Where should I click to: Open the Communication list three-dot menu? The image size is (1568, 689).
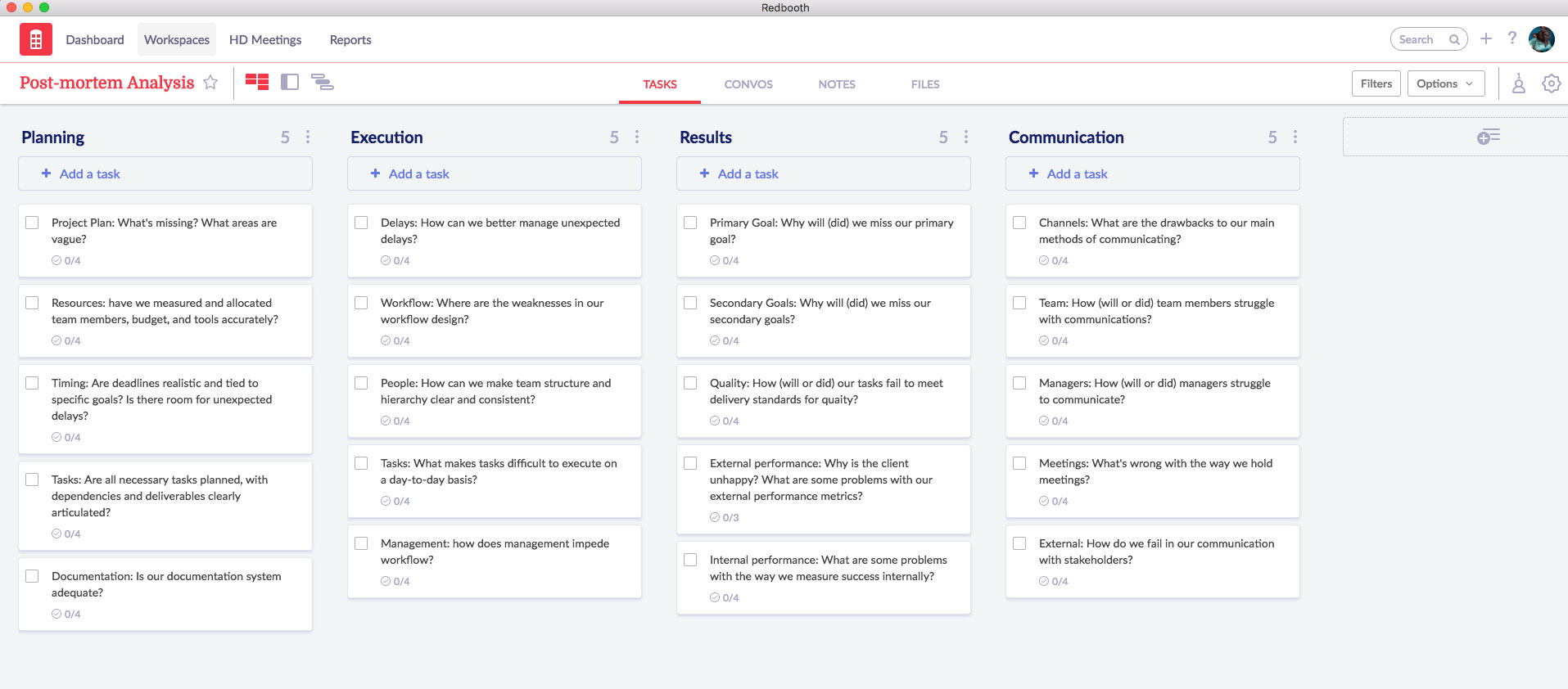coord(1295,137)
